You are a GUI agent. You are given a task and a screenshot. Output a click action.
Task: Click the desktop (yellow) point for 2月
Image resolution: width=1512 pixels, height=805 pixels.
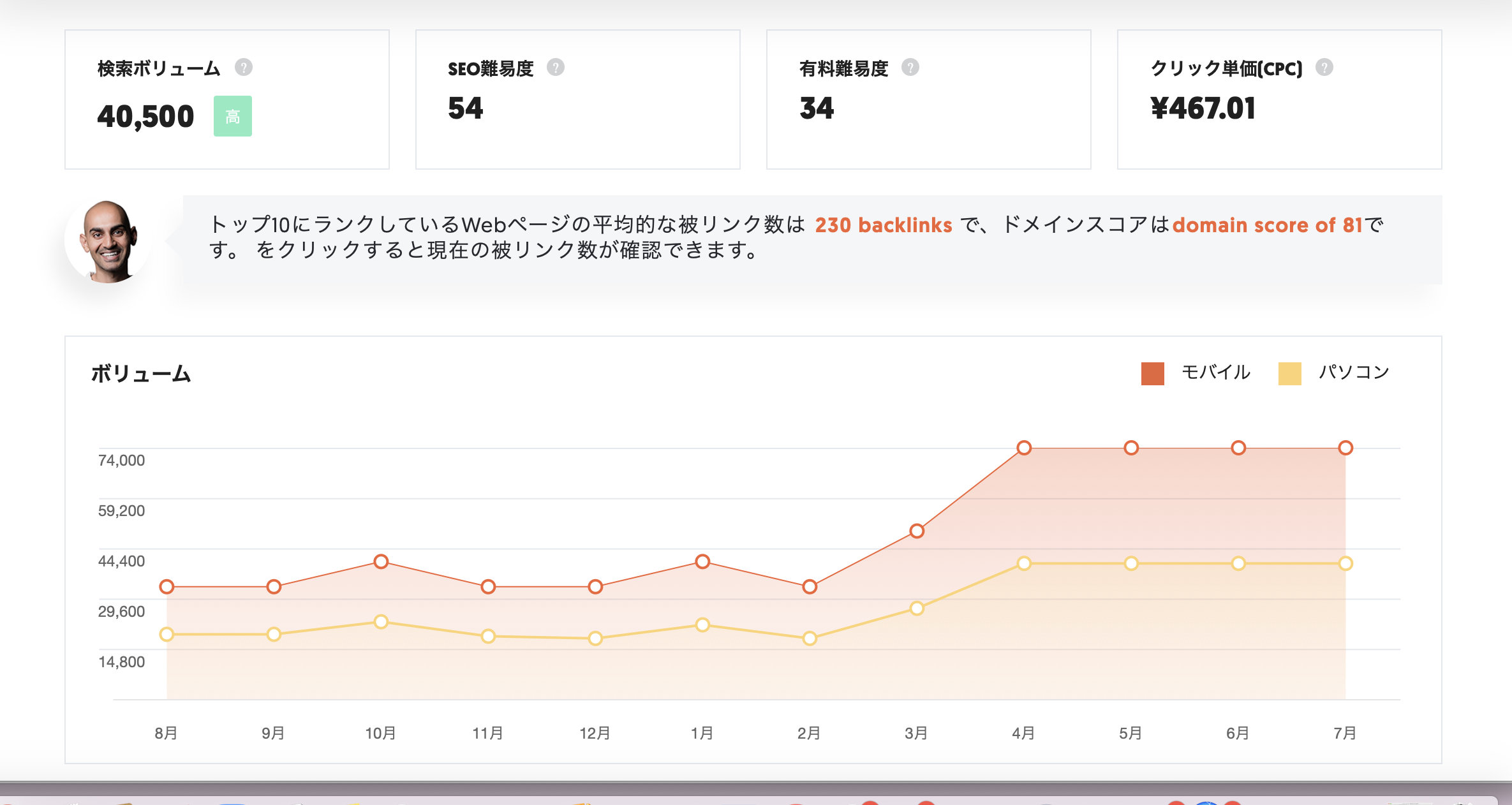point(810,639)
